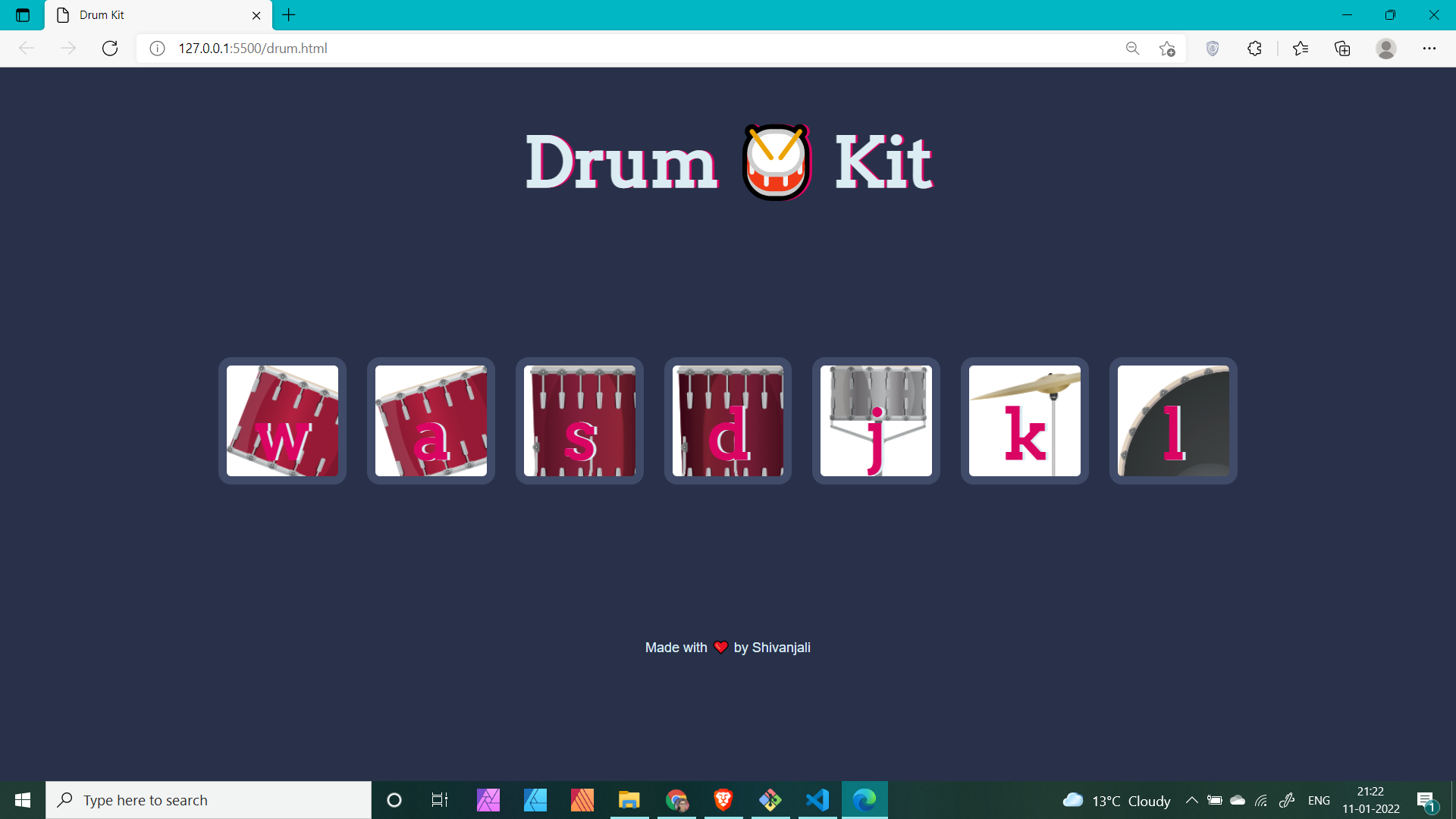Viewport: 1456px width, 819px height.
Task: Play the 'a' tom drum button
Action: [431, 421]
